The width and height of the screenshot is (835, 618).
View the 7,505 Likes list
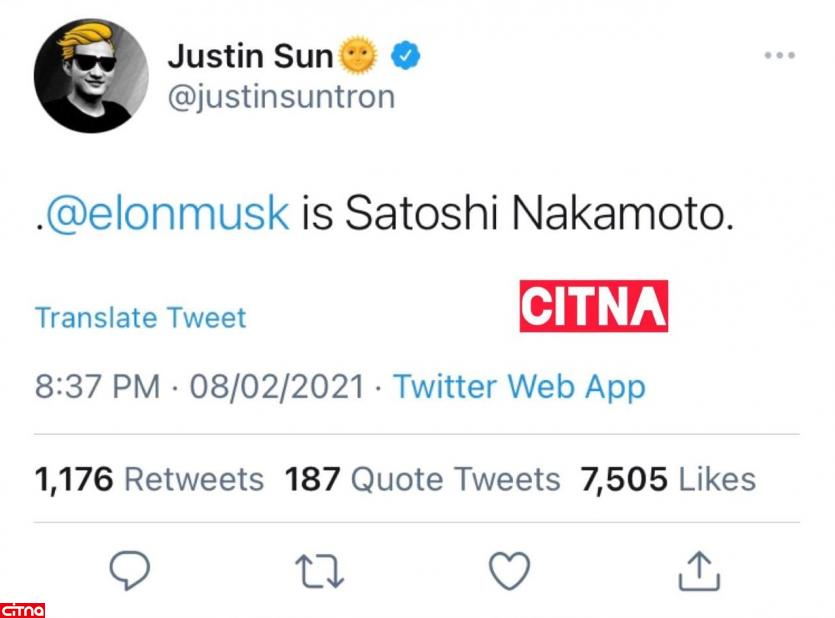click(668, 480)
